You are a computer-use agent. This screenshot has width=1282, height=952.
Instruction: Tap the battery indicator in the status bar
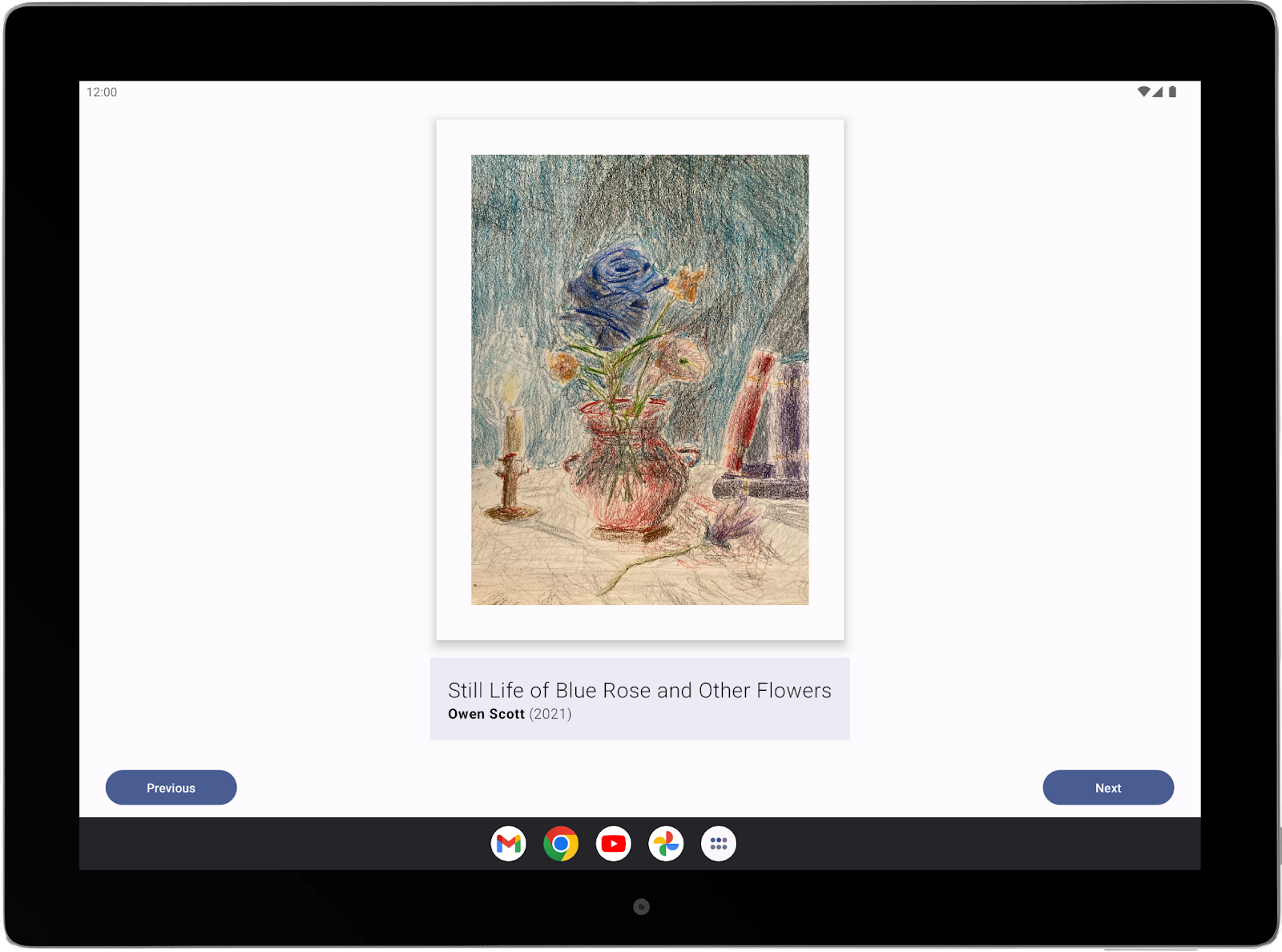[1173, 91]
